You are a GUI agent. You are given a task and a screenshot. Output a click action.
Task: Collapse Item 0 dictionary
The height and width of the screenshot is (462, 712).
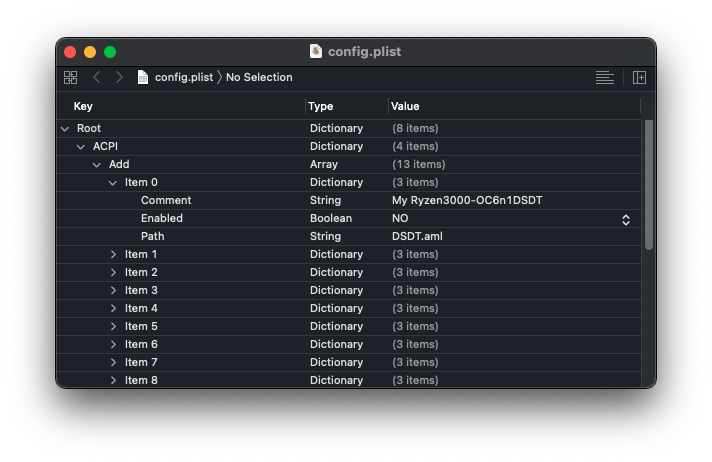[113, 183]
